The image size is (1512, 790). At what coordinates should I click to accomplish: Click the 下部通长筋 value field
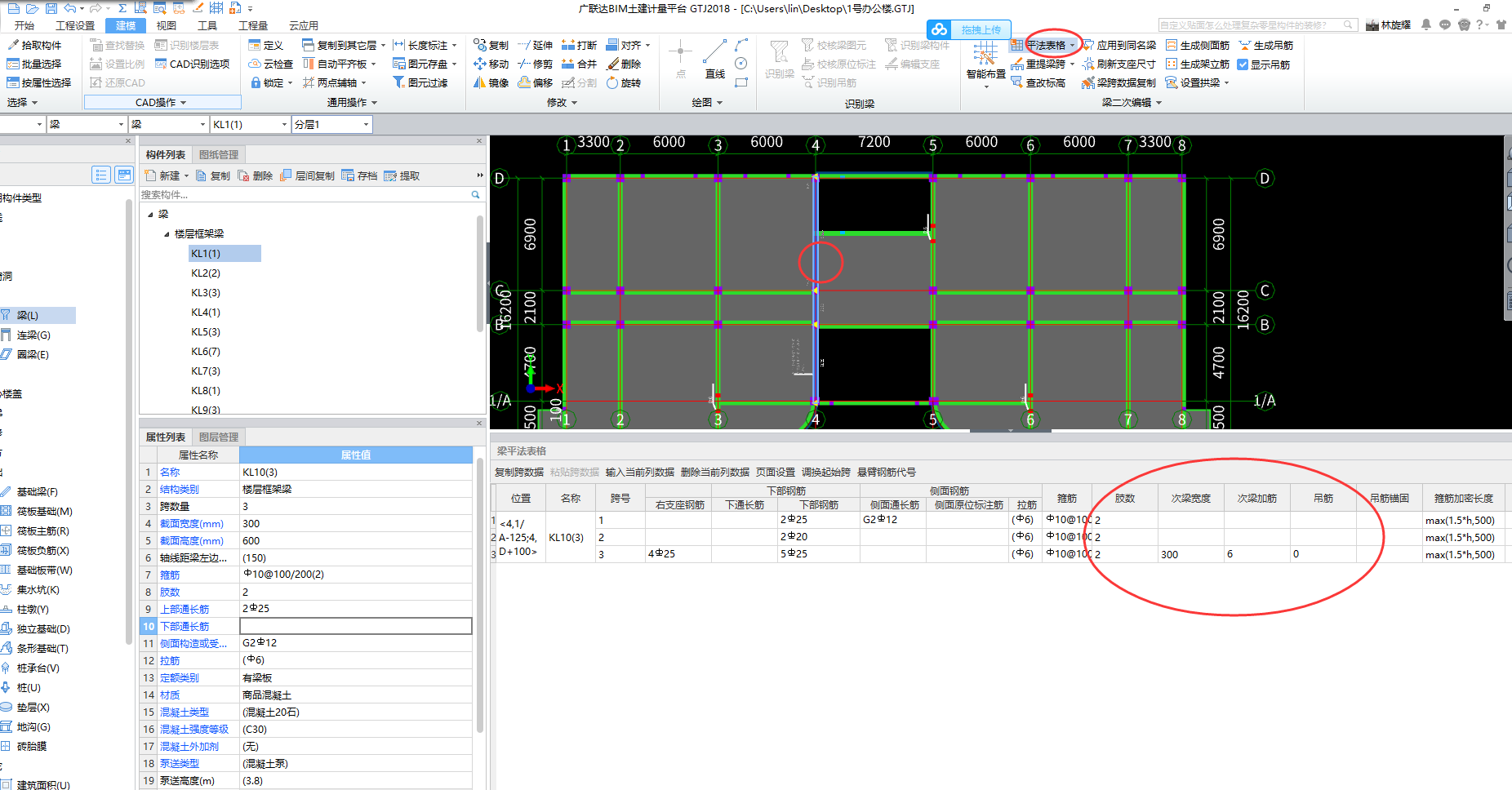[x=355, y=626]
